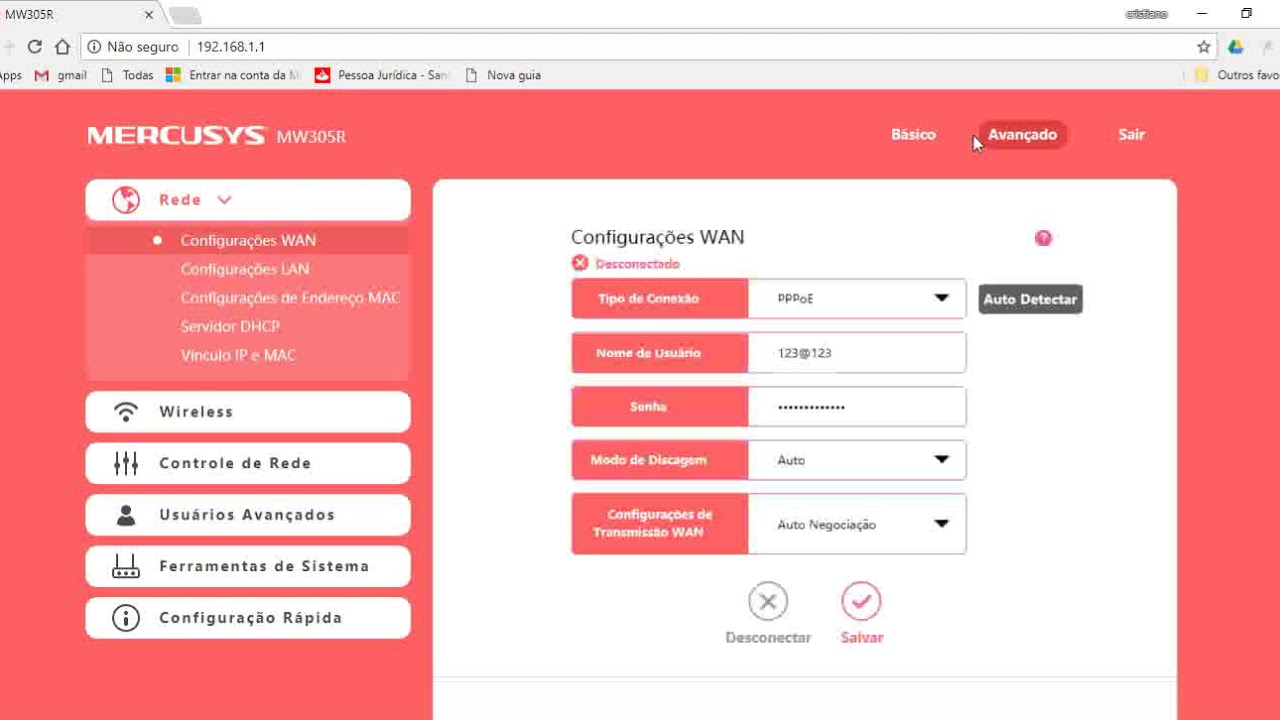Open the Configuração Rápida section
This screenshot has width=1280, height=720.
point(248,618)
